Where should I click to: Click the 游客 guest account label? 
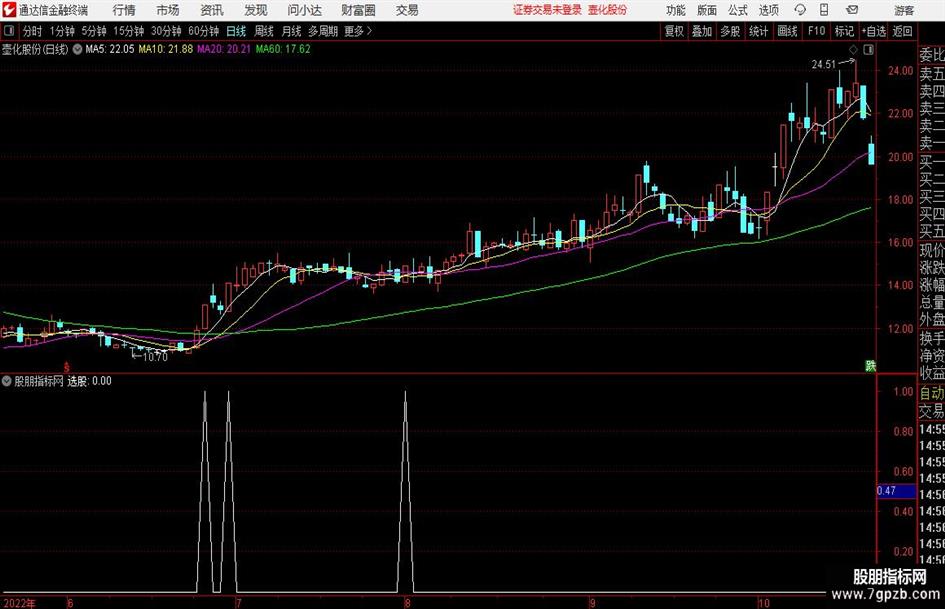point(904,10)
